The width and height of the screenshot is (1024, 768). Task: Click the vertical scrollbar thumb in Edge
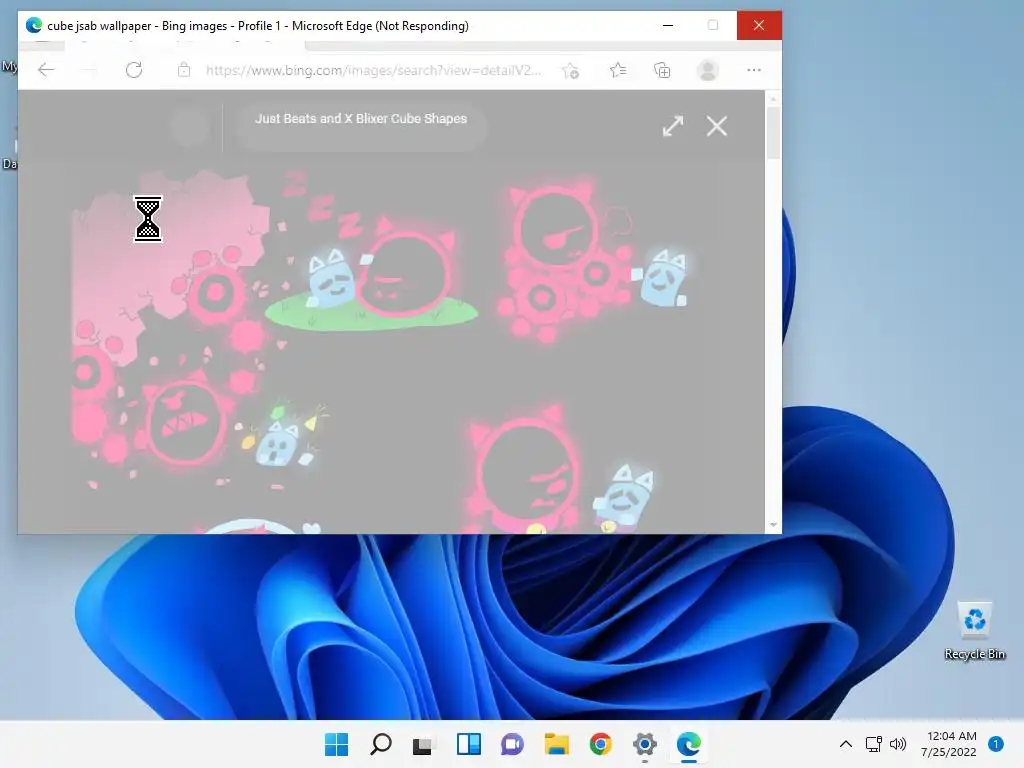[773, 132]
